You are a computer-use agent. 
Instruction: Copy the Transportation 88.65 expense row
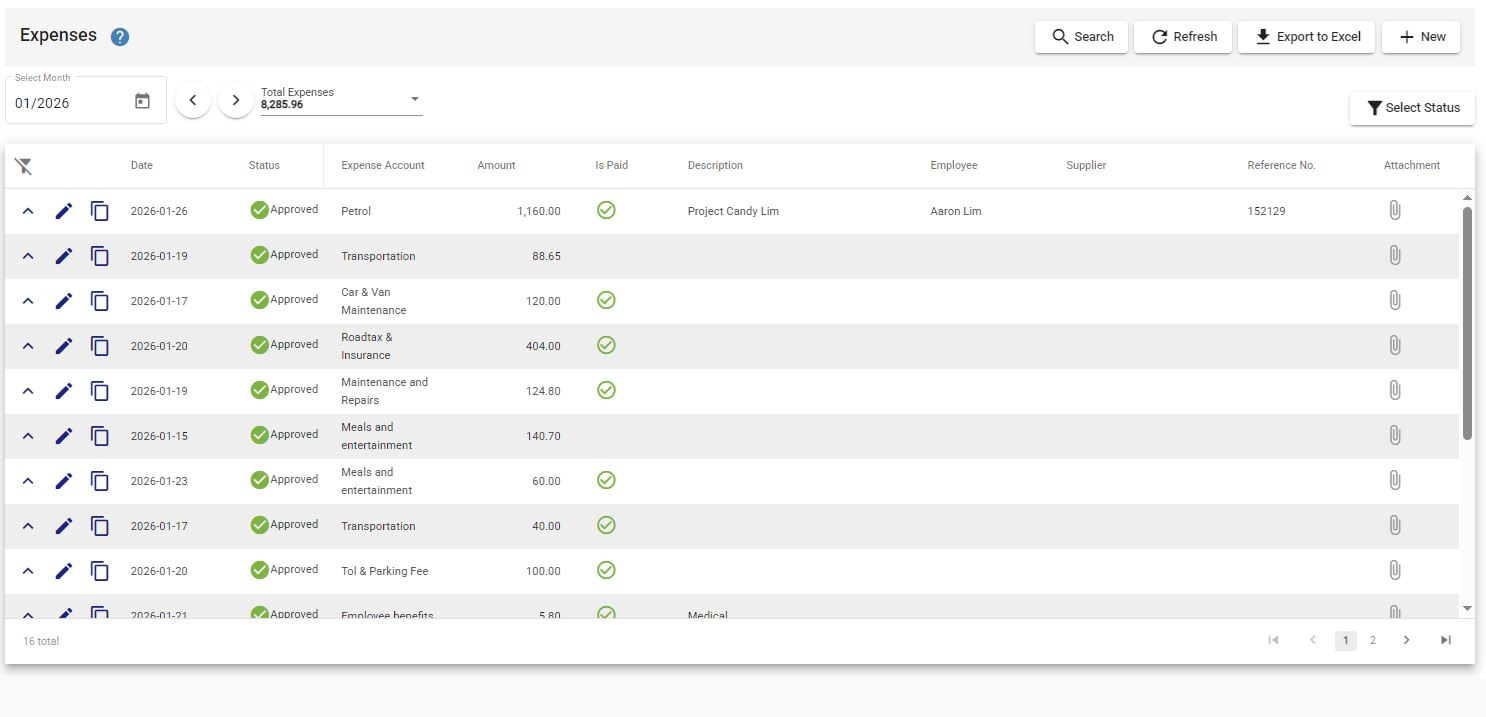(100, 256)
